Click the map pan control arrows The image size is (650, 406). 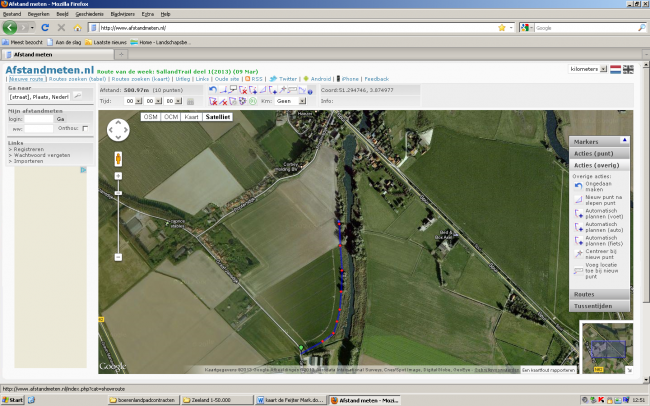tap(118, 130)
